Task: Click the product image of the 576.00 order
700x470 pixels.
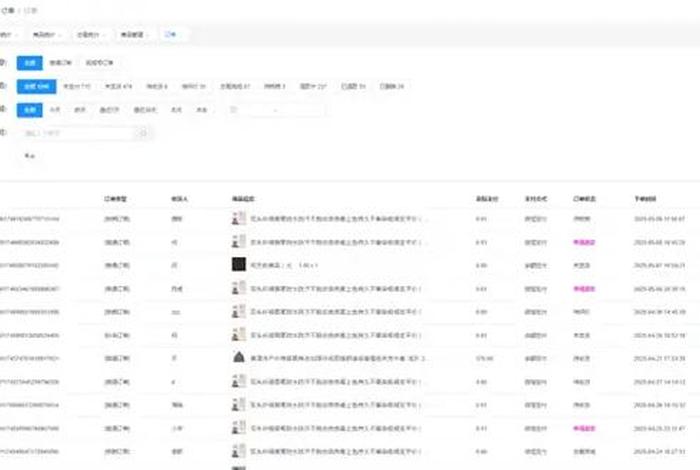Action: coord(239,357)
